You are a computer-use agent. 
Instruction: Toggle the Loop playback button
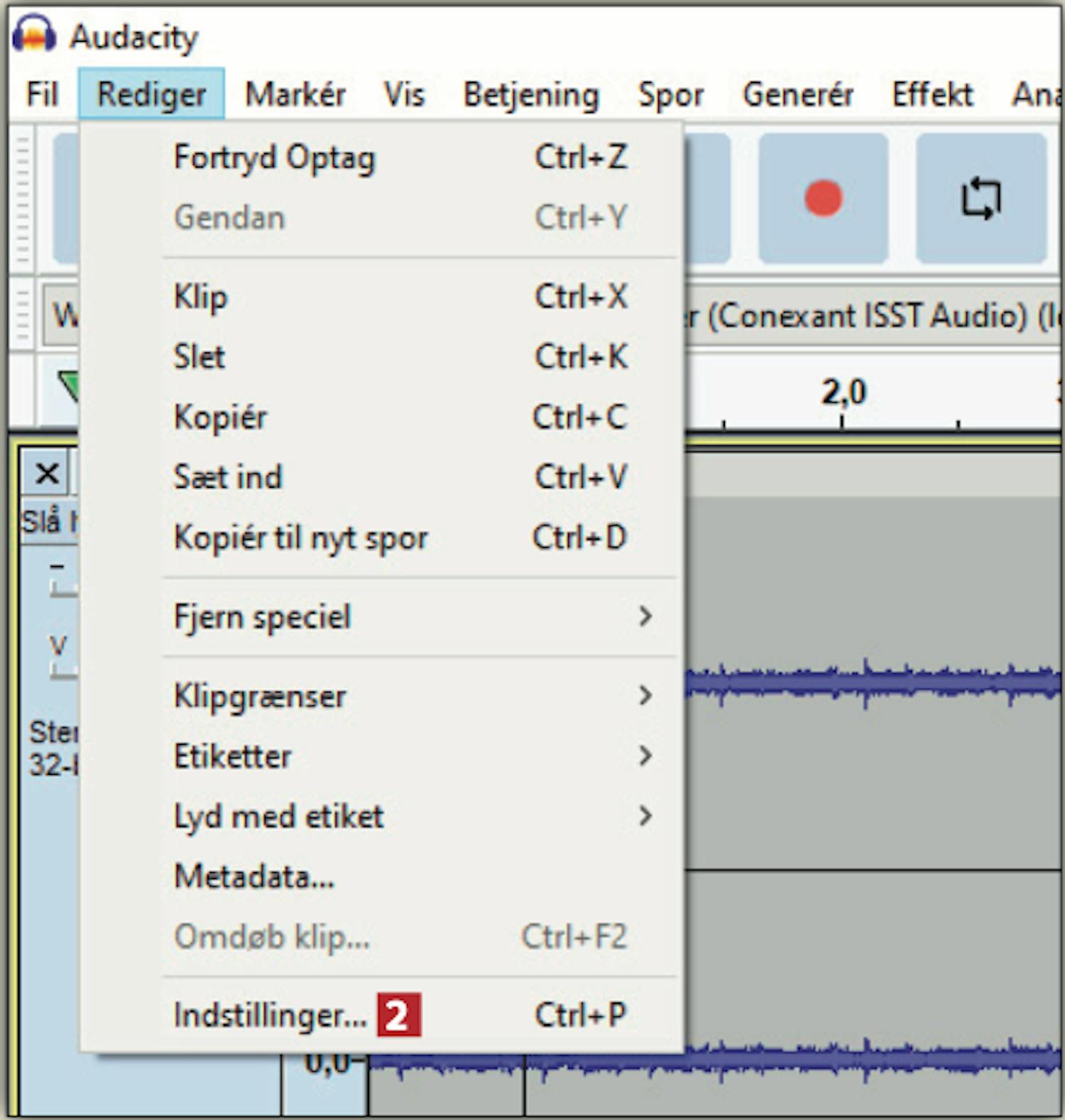[x=981, y=198]
